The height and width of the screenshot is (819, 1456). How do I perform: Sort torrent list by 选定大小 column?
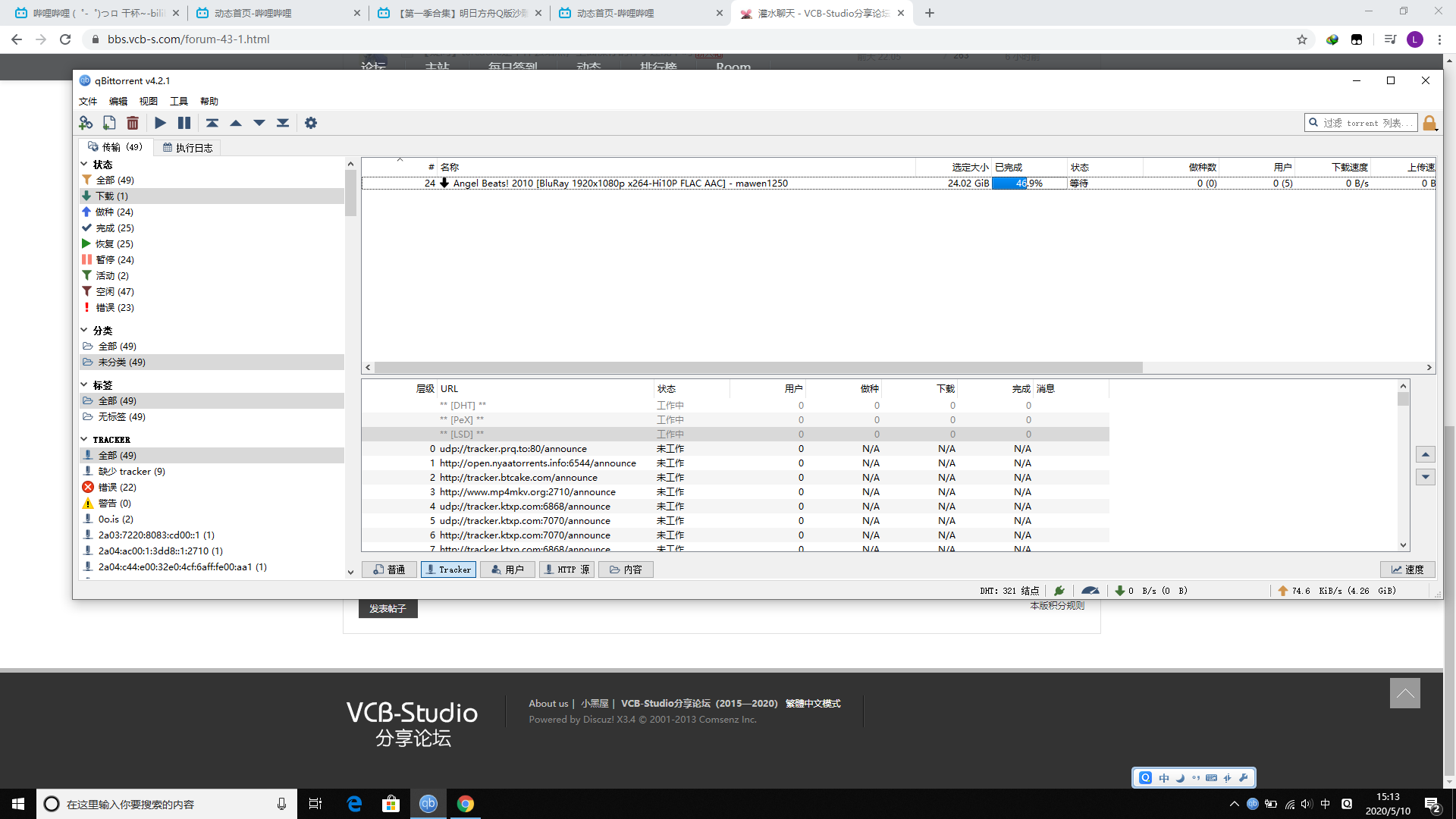pyautogui.click(x=953, y=167)
